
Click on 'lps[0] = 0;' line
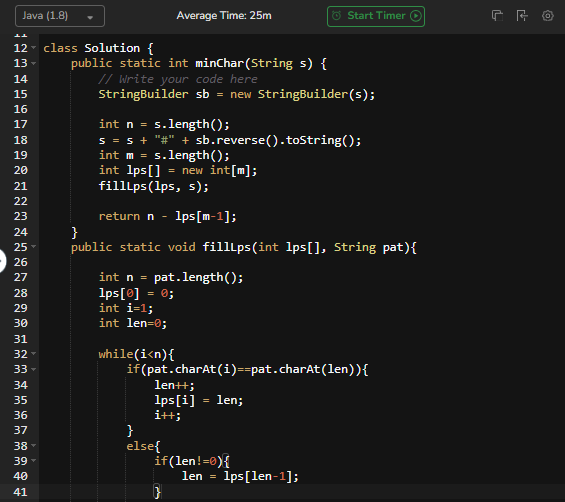pyautogui.click(x=136, y=293)
